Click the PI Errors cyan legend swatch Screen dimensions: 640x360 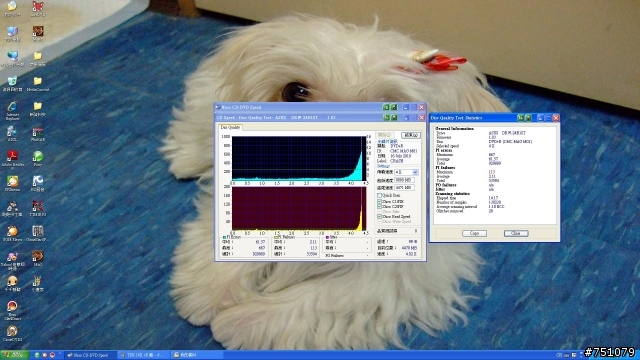pos(224,237)
